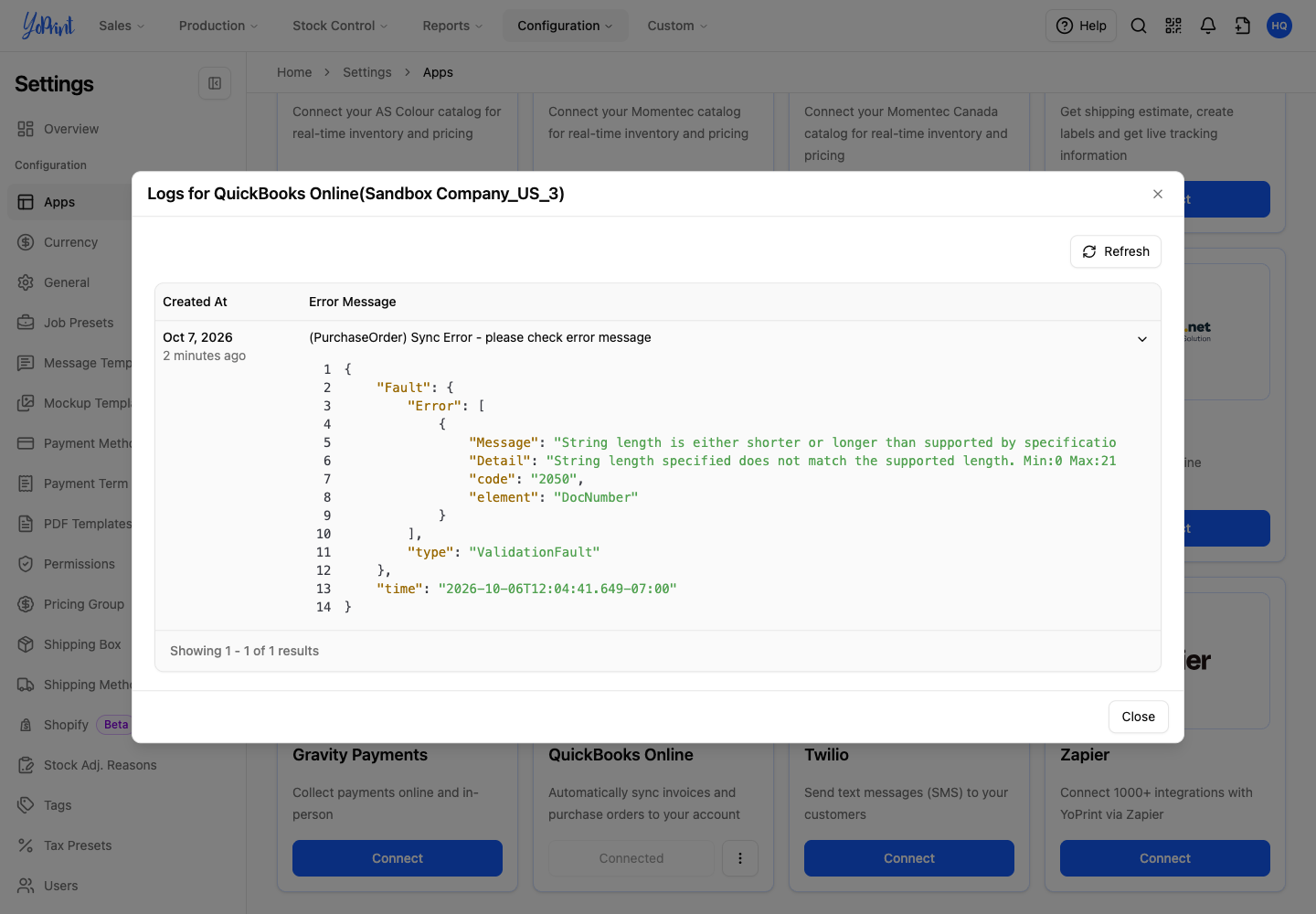Connect the Zapier app

[x=1165, y=858]
